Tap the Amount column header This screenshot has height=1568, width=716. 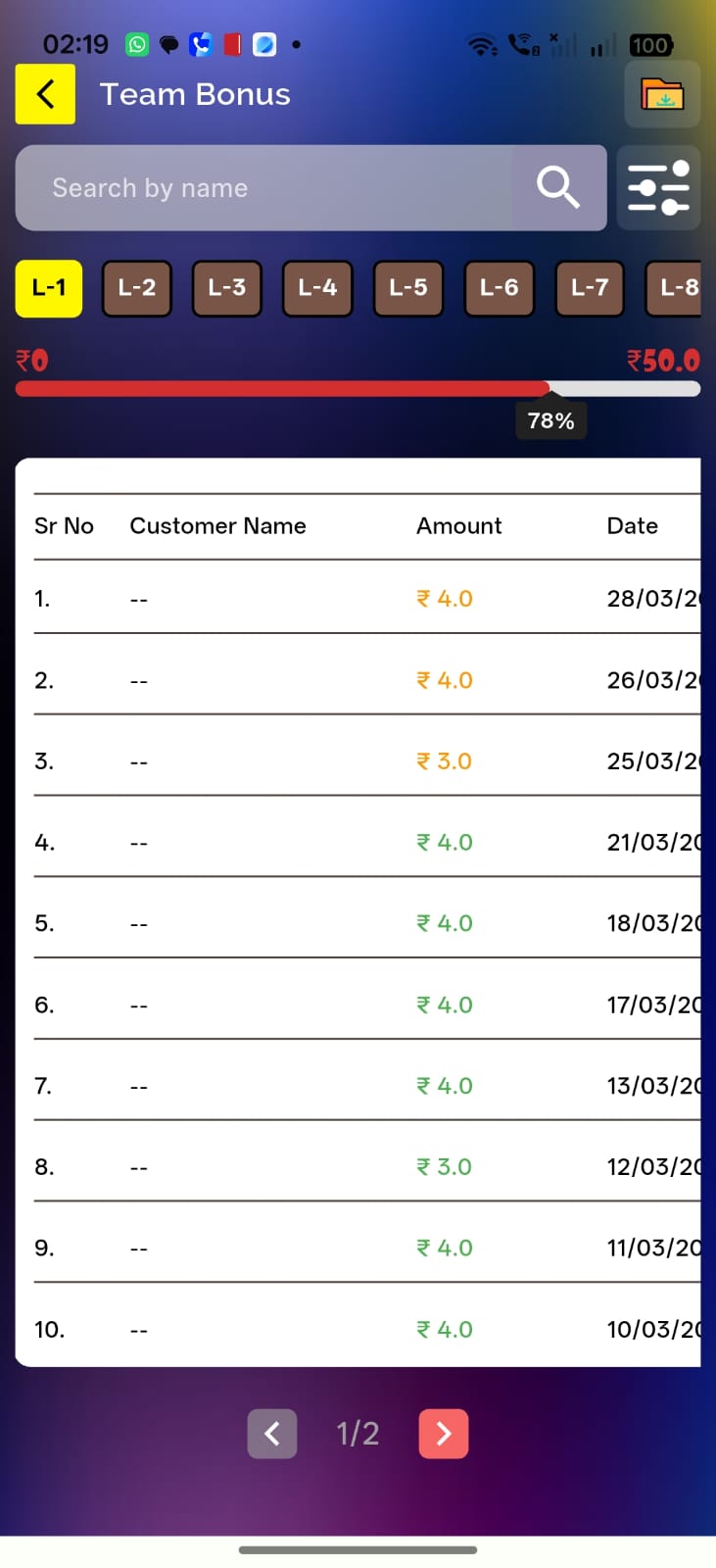[x=458, y=526]
